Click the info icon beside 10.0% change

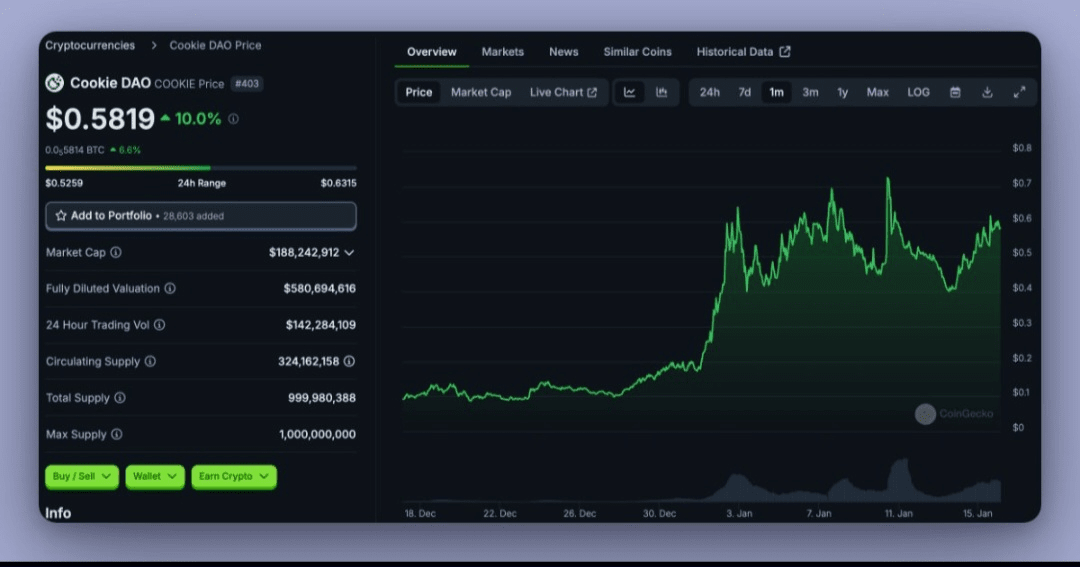[233, 119]
